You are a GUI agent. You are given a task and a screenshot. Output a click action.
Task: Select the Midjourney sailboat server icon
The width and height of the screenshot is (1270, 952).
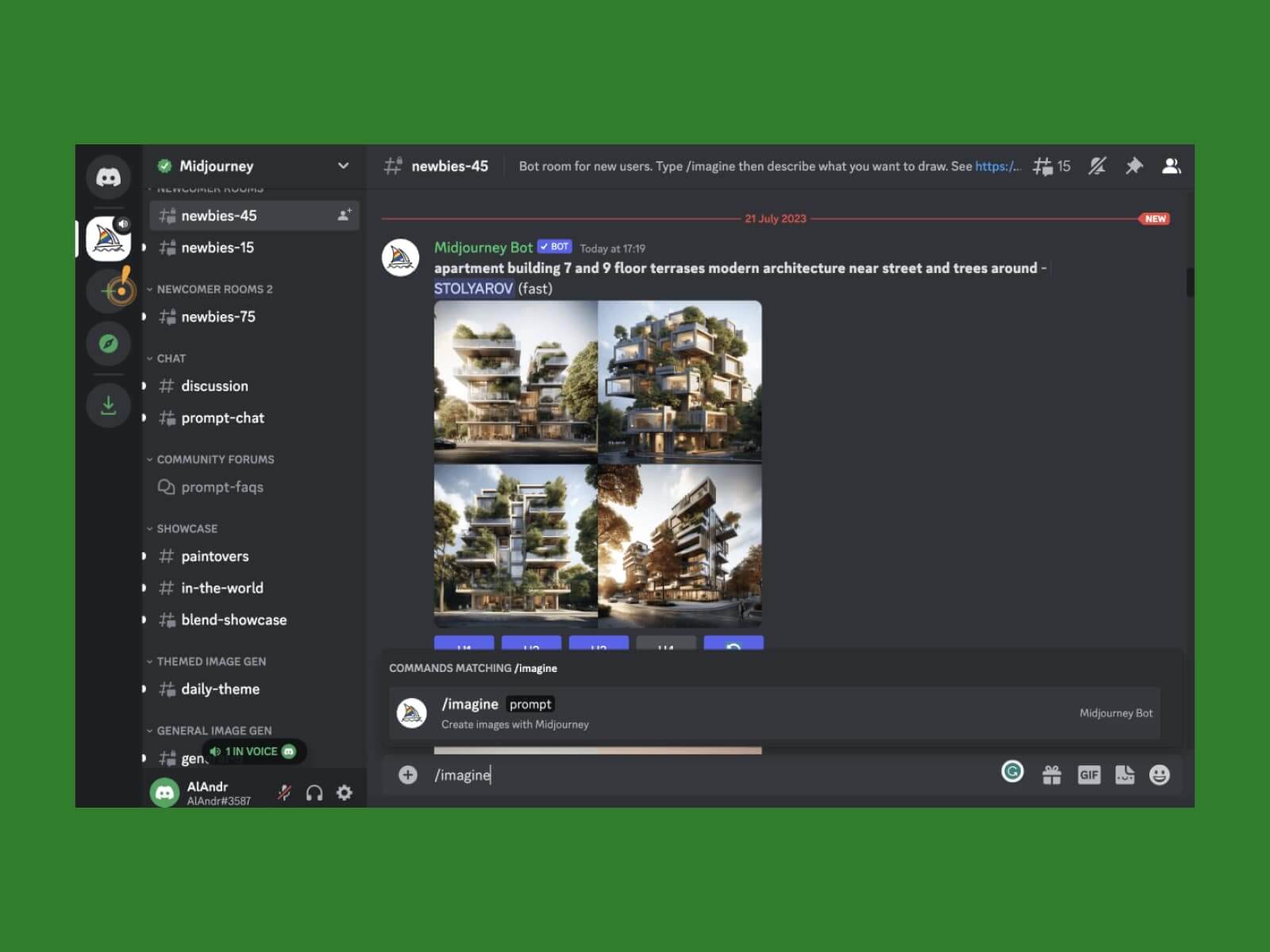coord(109,238)
